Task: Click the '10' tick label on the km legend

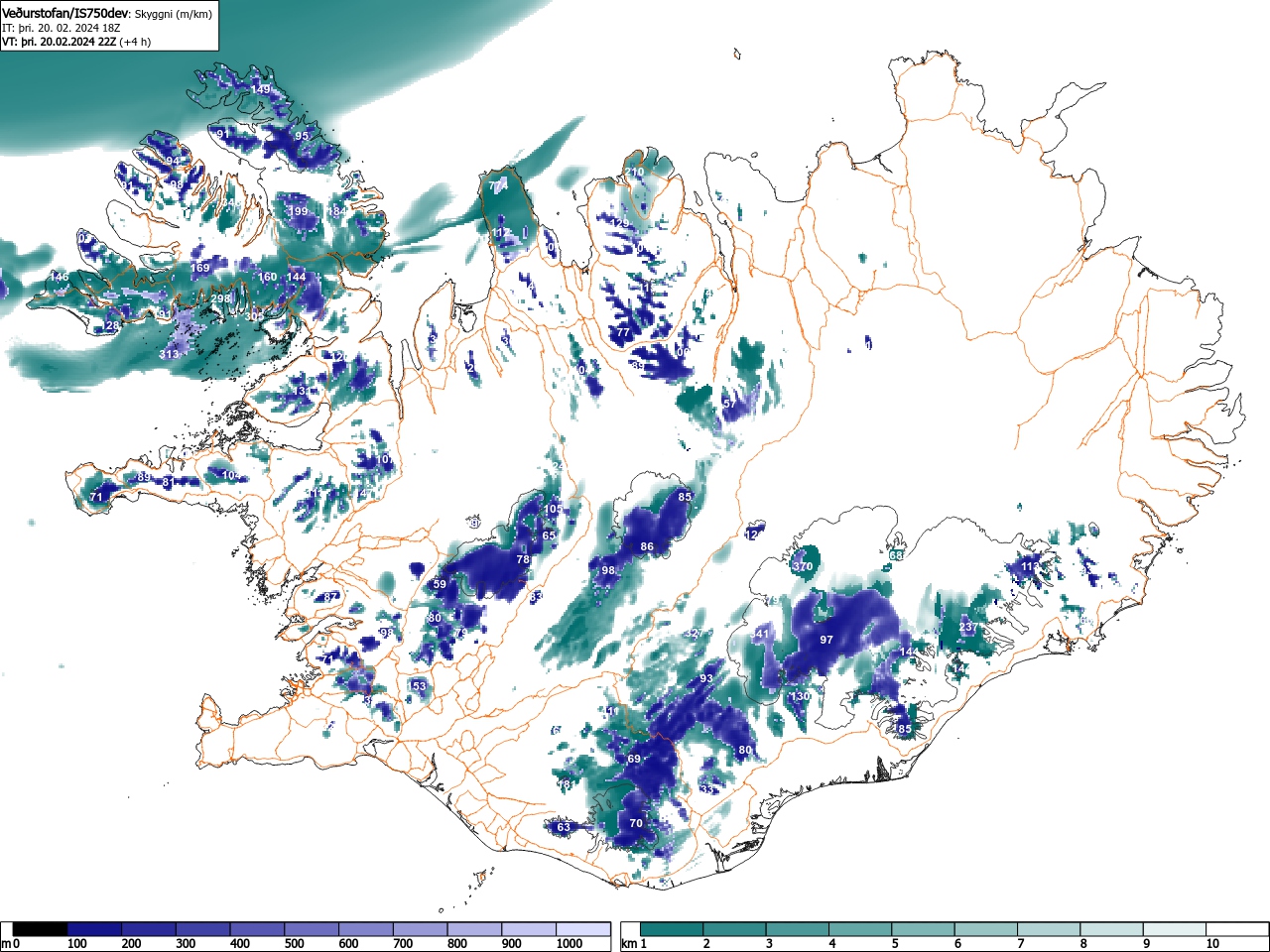Action: point(1211,944)
